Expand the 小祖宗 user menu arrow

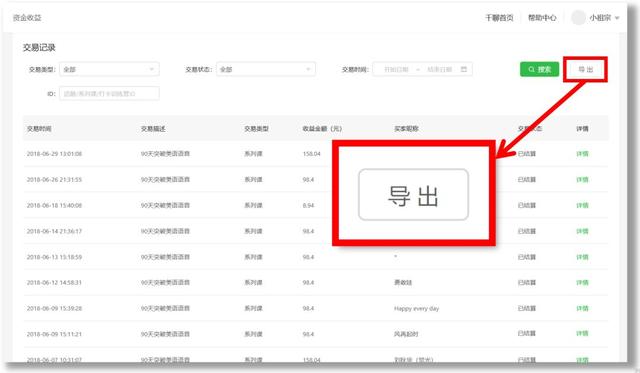pos(617,18)
